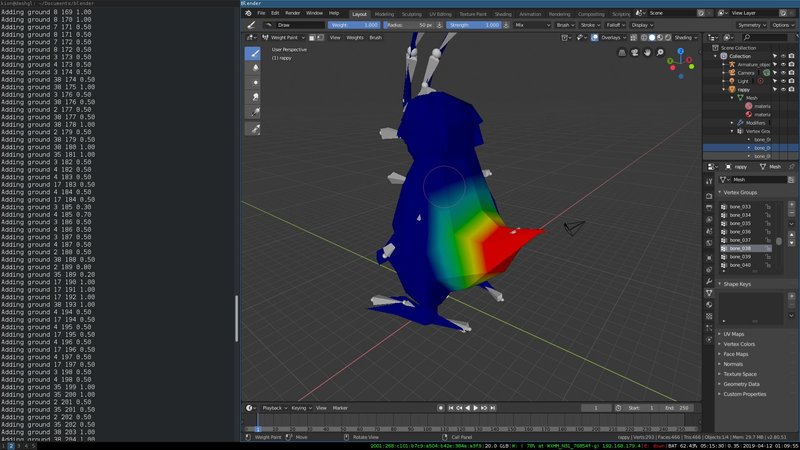The image size is (800, 450).
Task: Open the Tool settings properties tab
Action: click(x=709, y=181)
